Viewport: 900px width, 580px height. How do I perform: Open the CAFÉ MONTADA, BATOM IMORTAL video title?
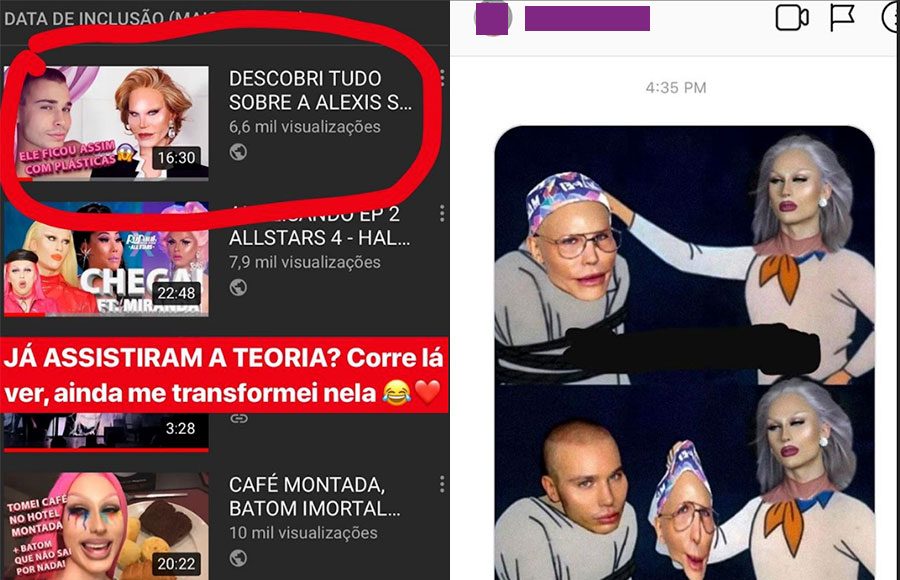coord(315,497)
